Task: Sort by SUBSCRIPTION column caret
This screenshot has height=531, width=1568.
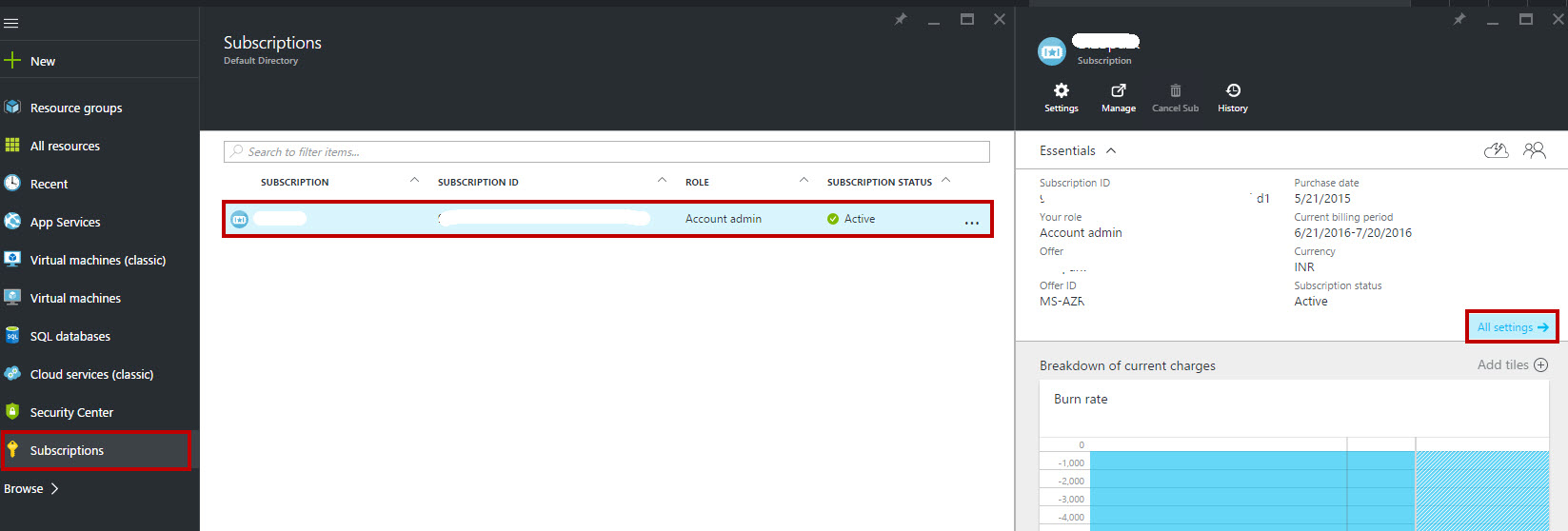Action: 414,180
